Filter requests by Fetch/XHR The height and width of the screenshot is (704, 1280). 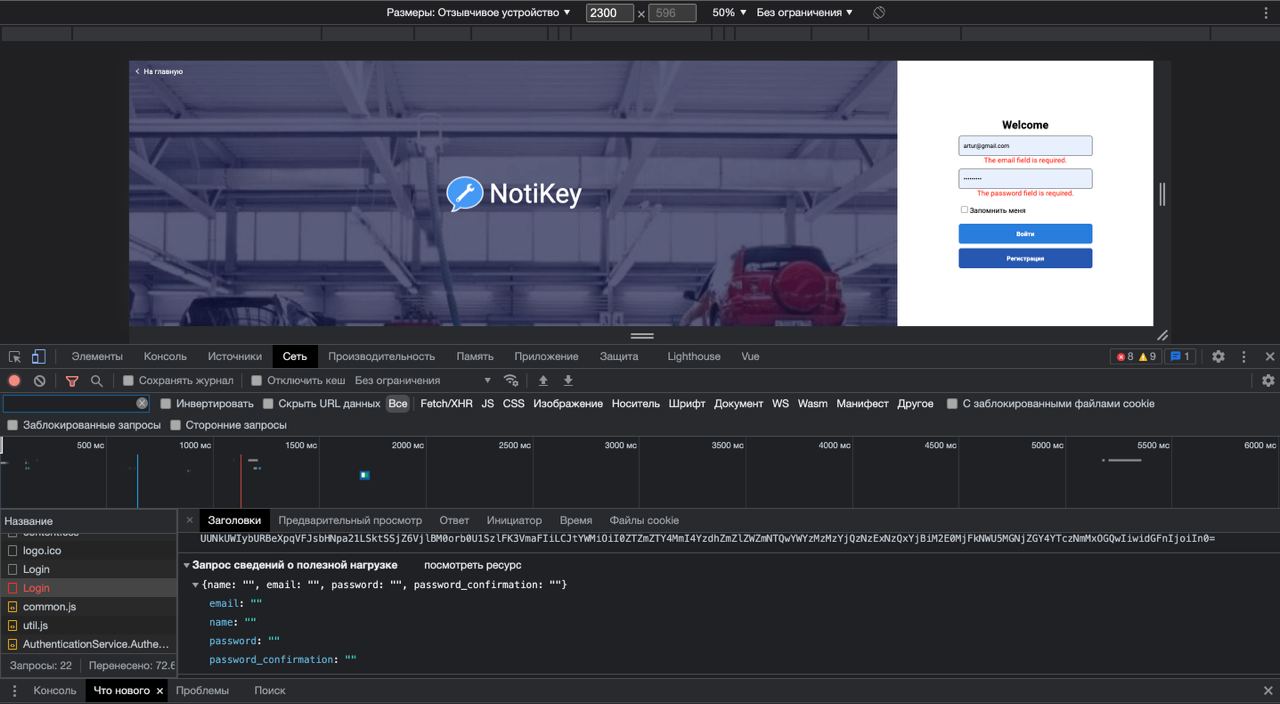click(x=446, y=403)
